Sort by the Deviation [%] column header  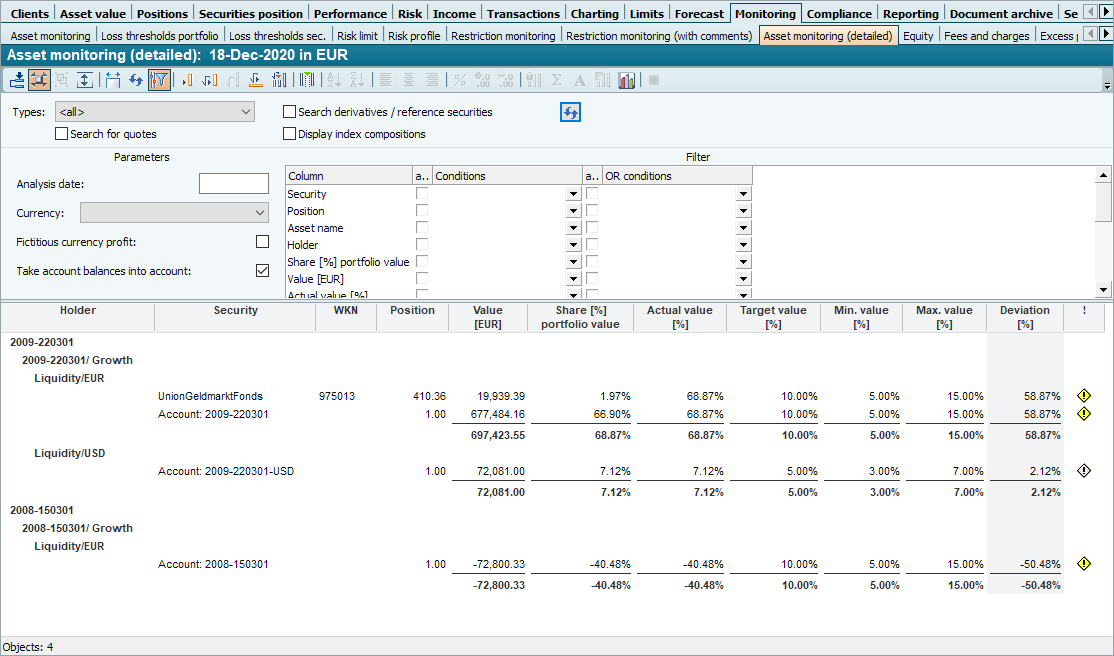(1024, 317)
